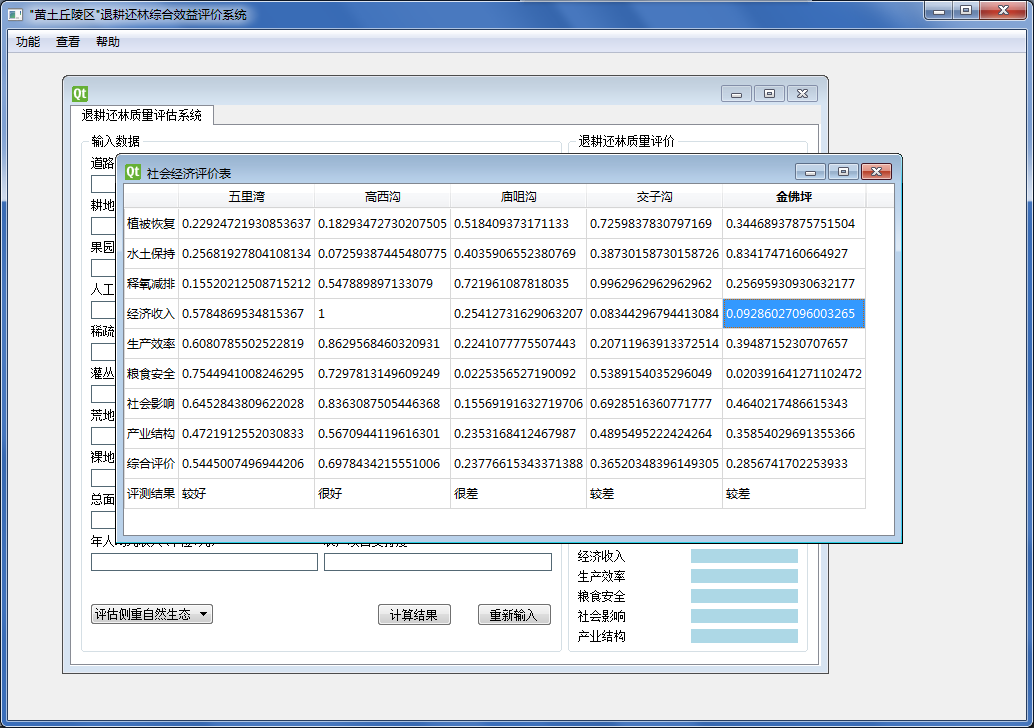This screenshot has width=1034, height=728.
Task: Click the main application icon in title bar
Action: pos(15,14)
